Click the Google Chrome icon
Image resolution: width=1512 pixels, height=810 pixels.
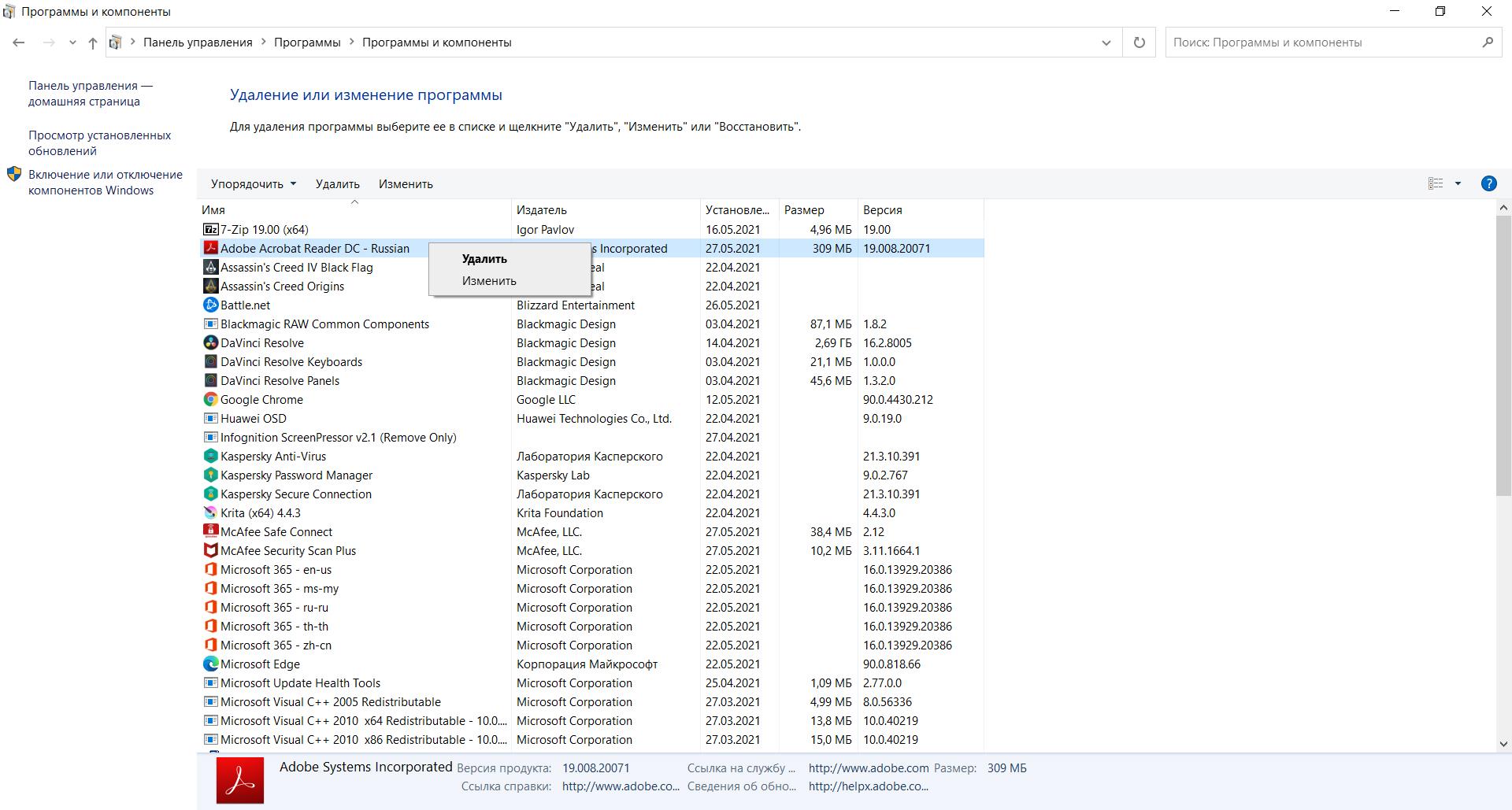tap(210, 399)
